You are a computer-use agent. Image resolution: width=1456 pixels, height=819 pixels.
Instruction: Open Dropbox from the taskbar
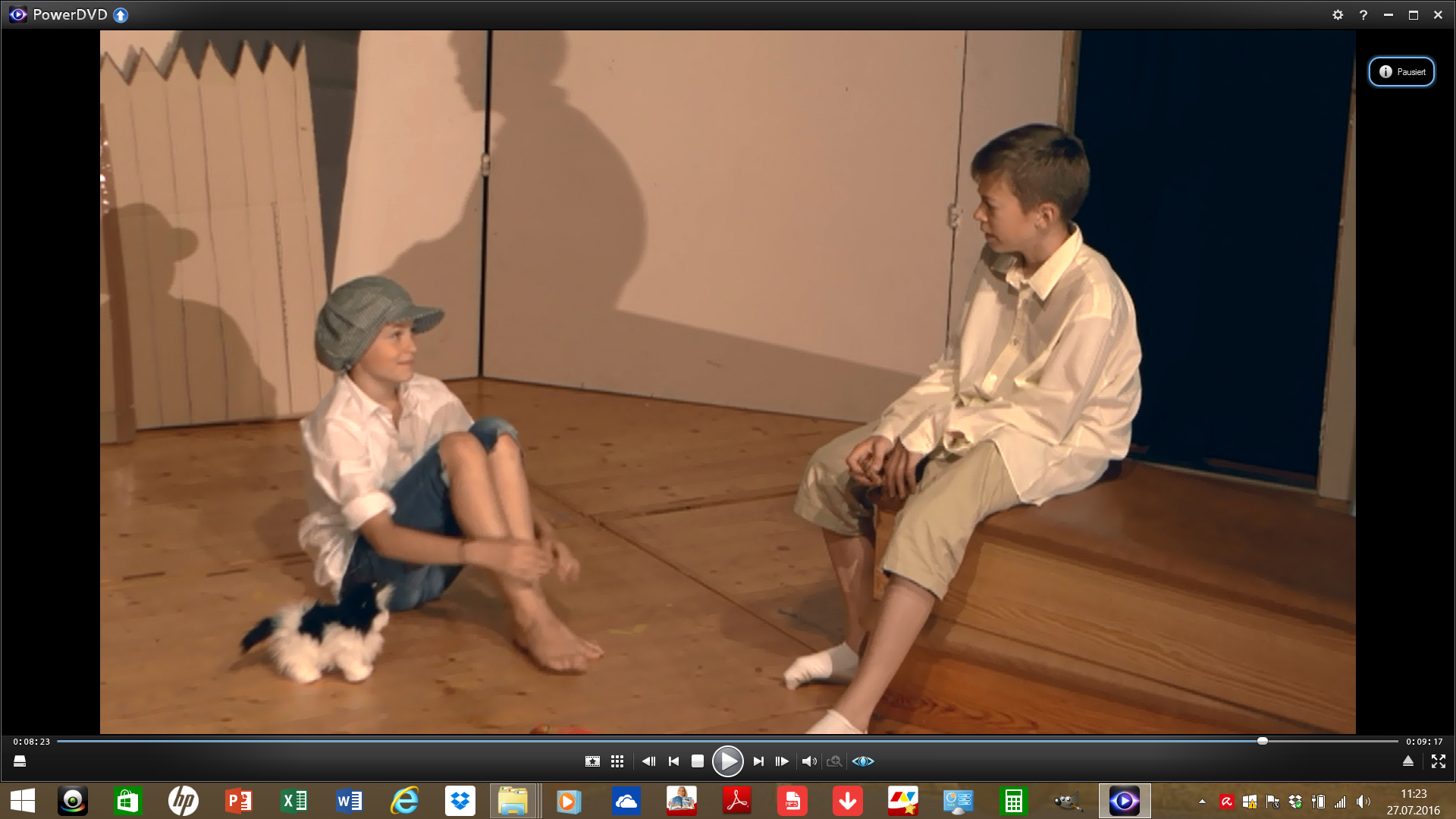460,801
